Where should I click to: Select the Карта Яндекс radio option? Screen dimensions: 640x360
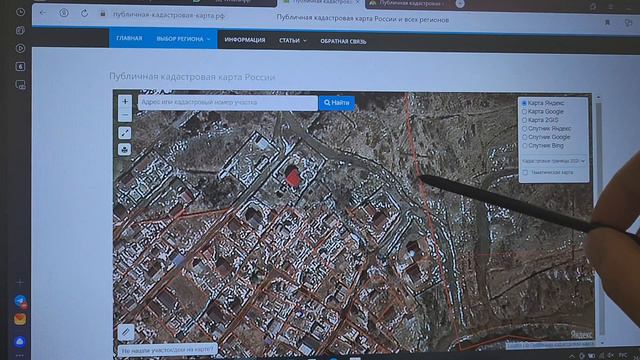coord(524,103)
